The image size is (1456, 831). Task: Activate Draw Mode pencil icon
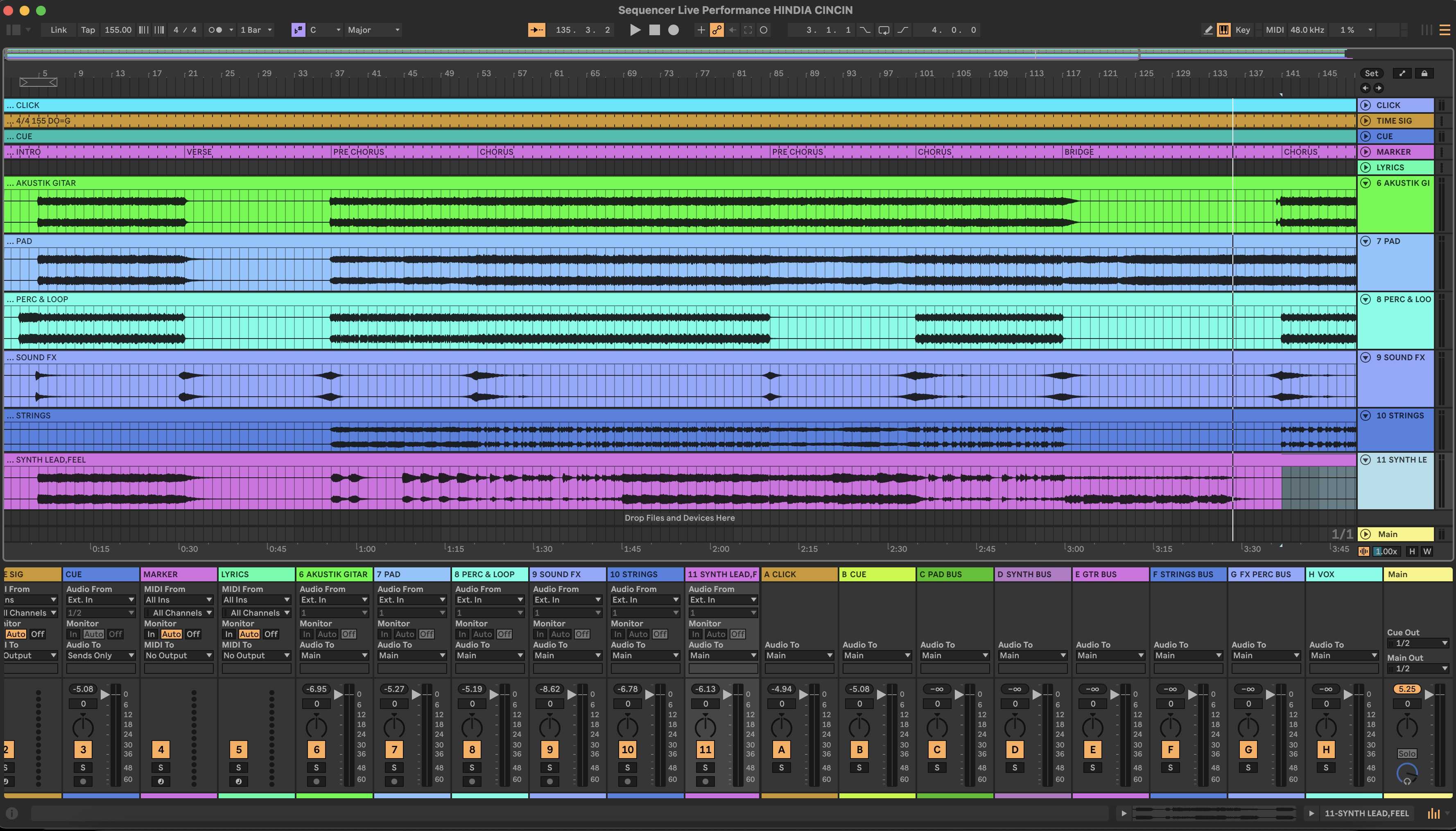click(1208, 29)
